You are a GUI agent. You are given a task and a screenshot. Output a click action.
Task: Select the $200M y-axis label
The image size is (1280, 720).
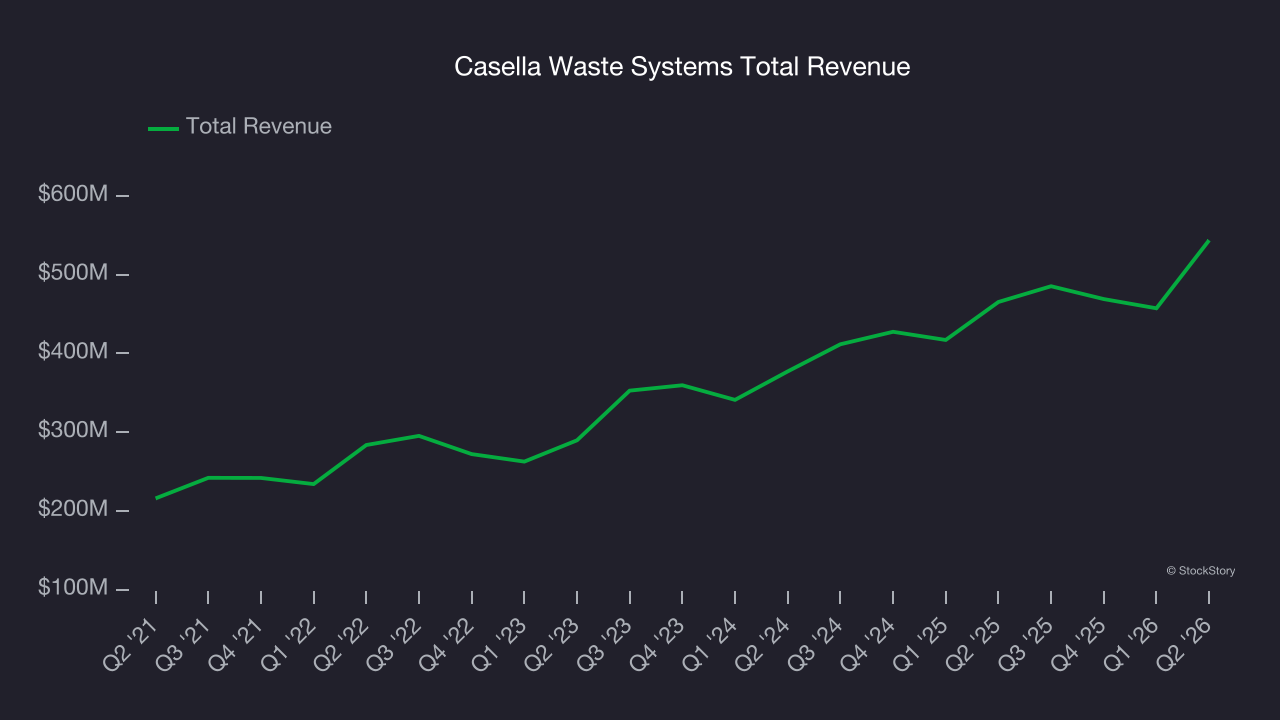73,510
